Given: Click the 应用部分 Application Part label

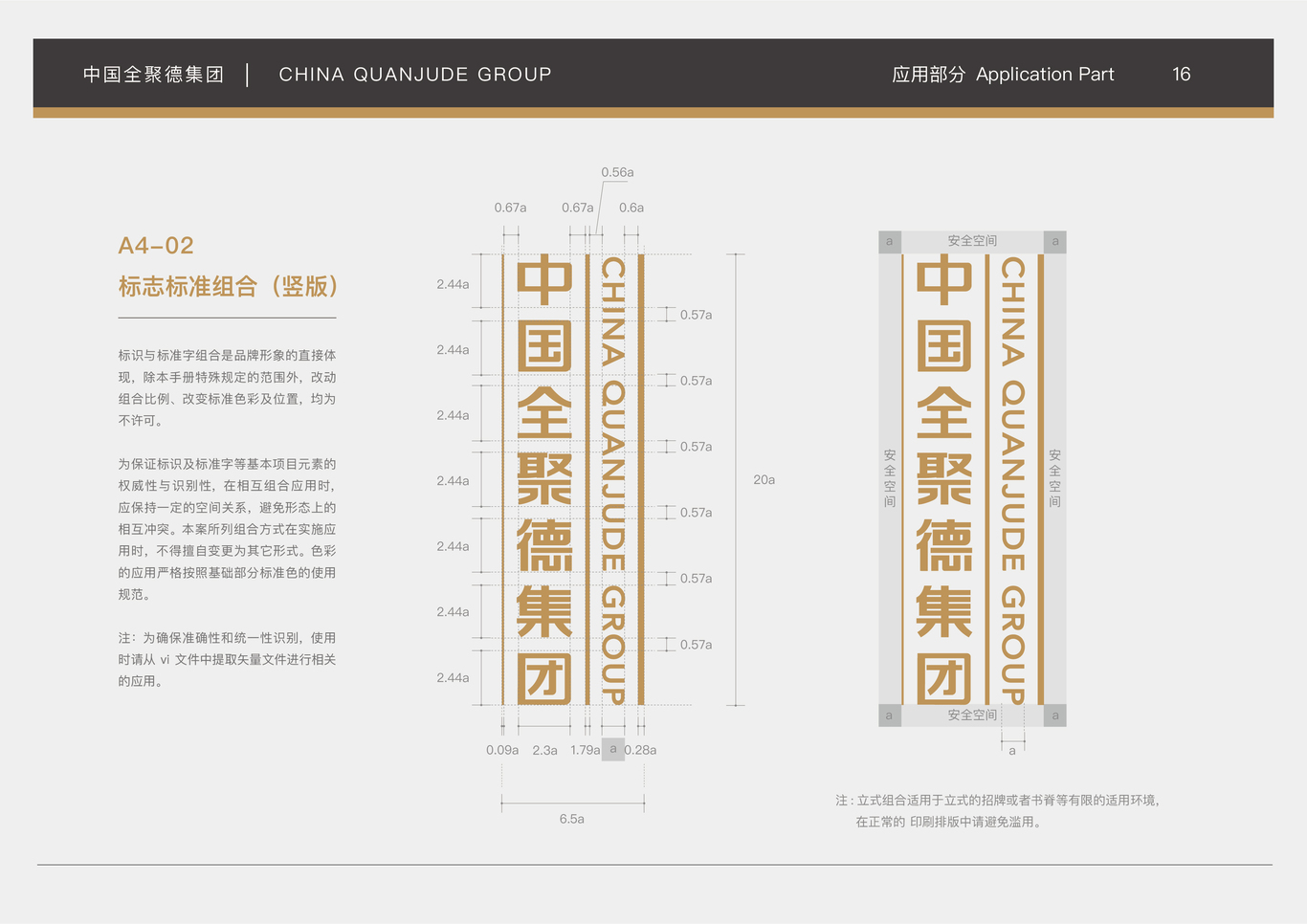Looking at the screenshot, I should pyautogui.click(x=1003, y=75).
